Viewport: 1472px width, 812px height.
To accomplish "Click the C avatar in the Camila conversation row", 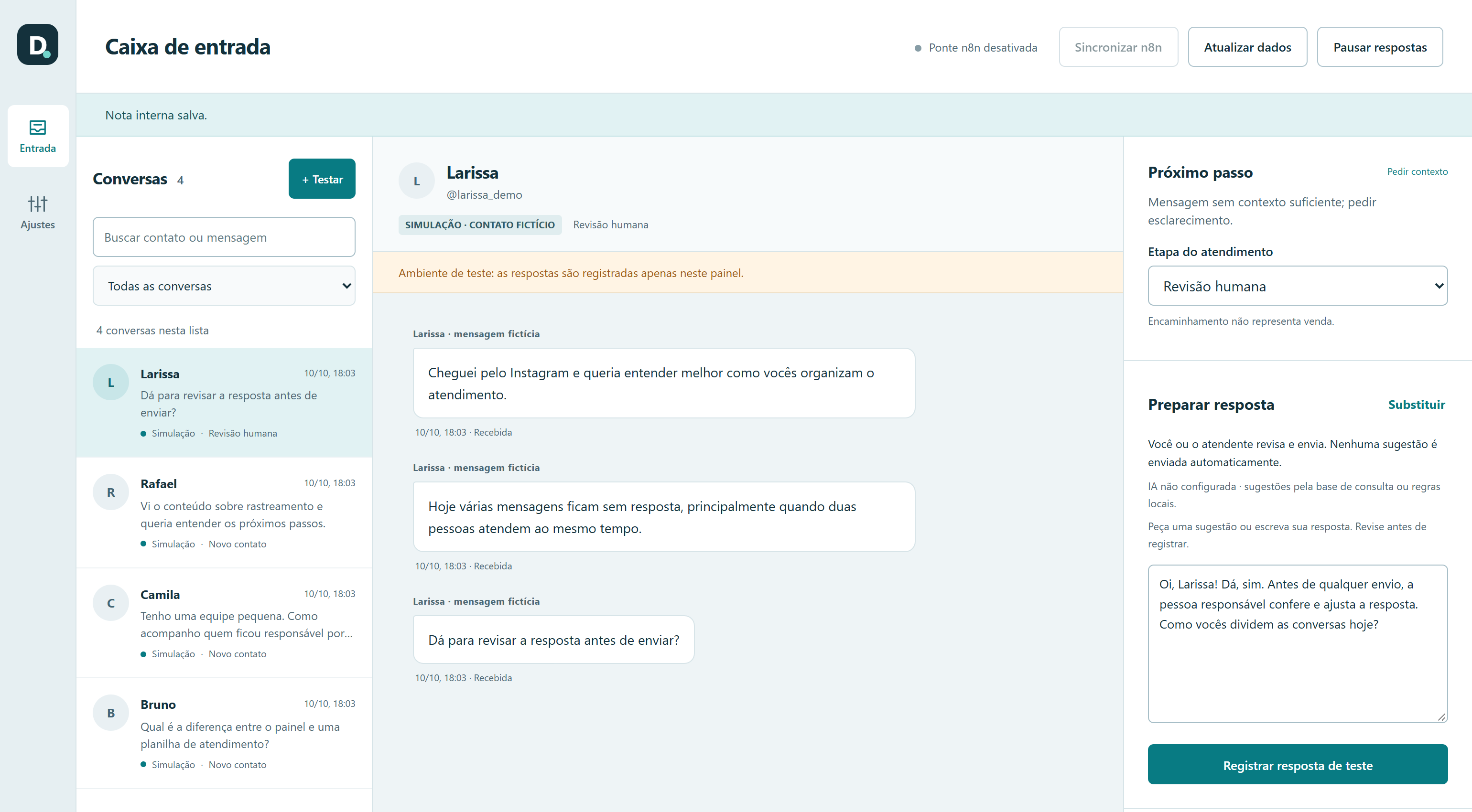I will [111, 603].
